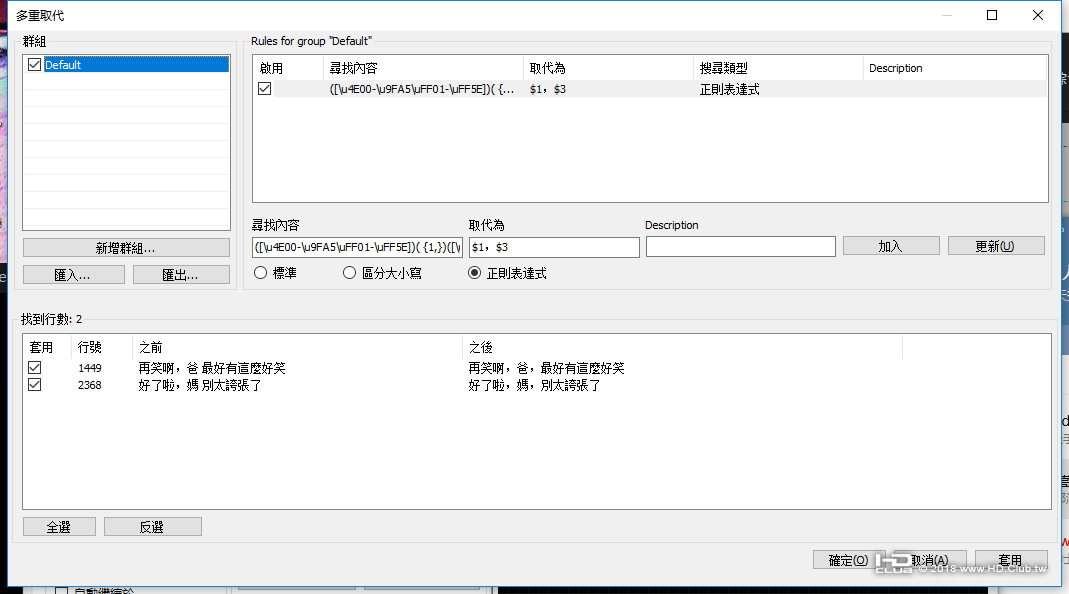Screen dimensions: 1069x594
Task: Click the 全選 select all button
Action: click(59, 526)
